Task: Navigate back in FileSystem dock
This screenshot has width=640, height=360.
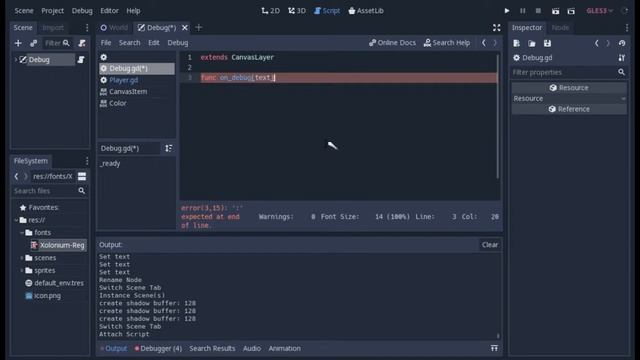Action: tap(16, 176)
